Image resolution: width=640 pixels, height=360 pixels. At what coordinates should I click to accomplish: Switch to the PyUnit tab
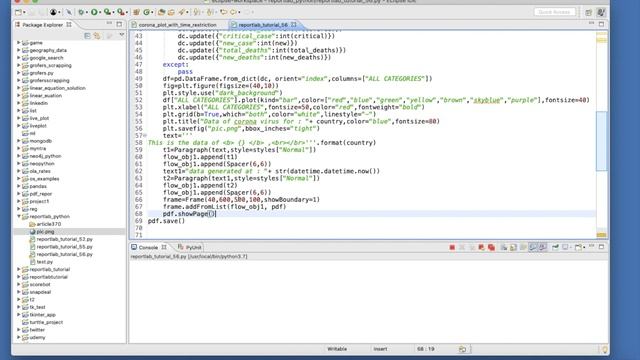tap(190, 247)
